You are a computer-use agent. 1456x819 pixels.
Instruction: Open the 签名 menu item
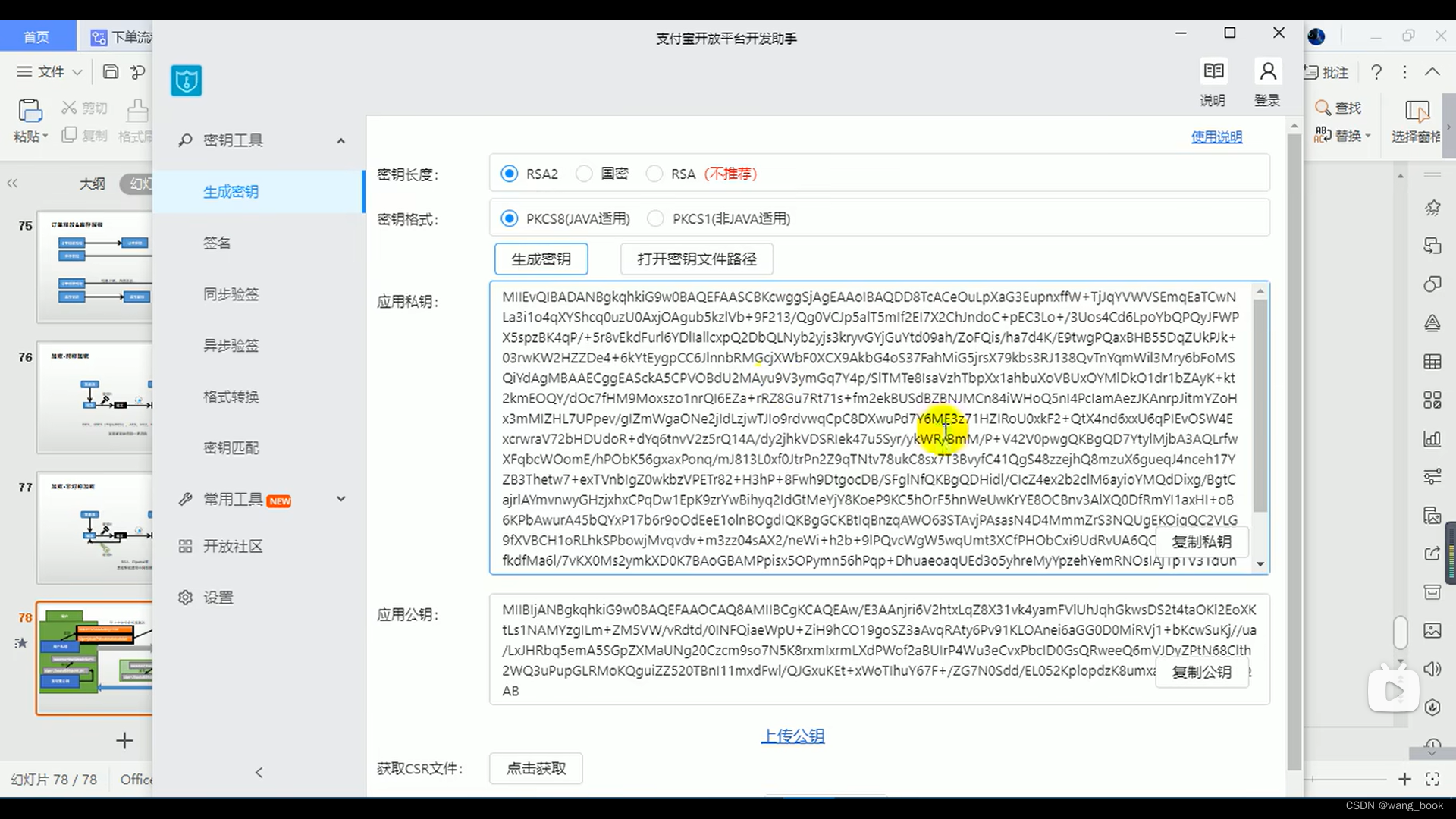coord(259,243)
